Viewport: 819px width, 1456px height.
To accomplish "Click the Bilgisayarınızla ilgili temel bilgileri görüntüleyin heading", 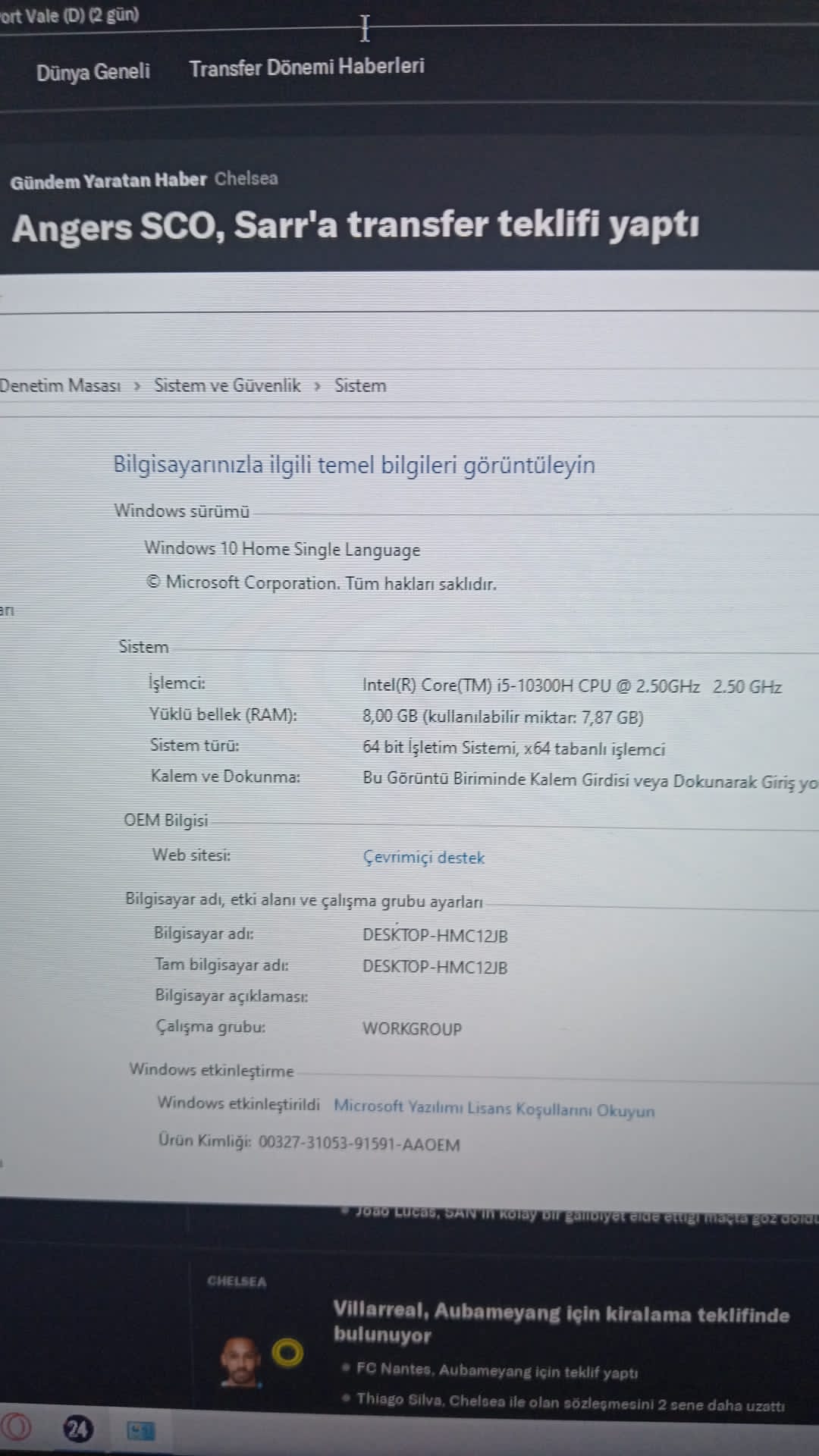I will [354, 464].
